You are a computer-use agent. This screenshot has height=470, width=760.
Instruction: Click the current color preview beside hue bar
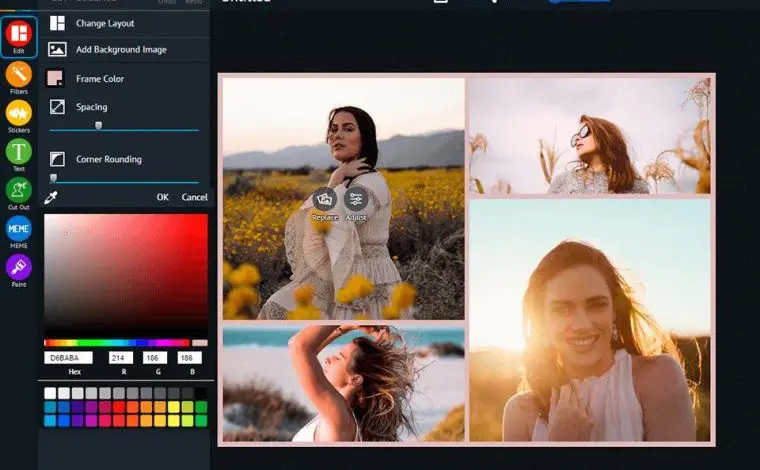click(x=200, y=343)
